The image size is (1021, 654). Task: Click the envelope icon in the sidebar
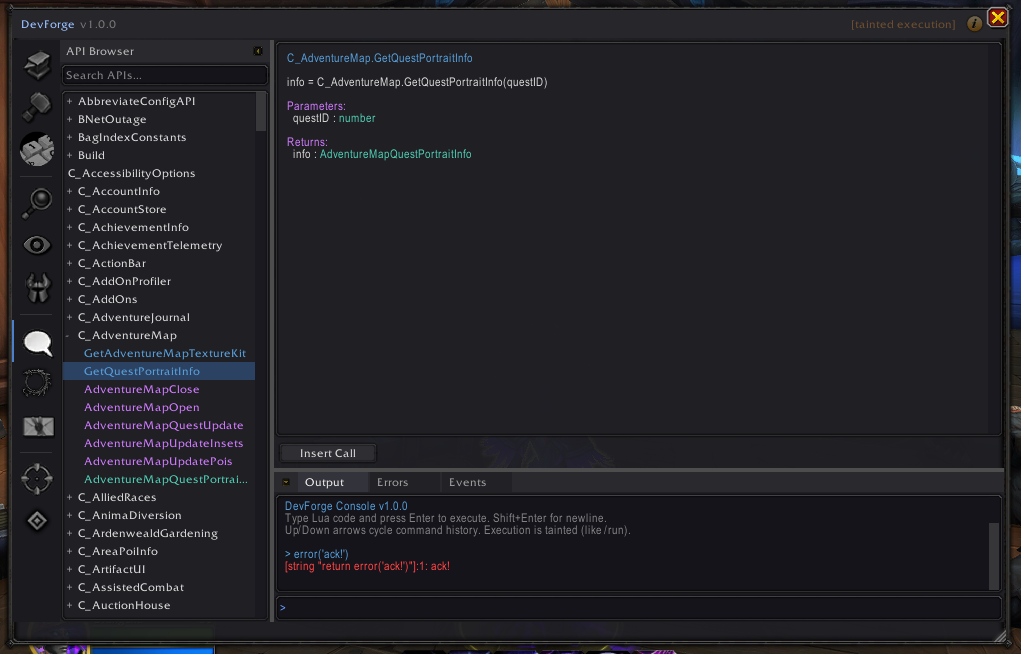[x=37, y=426]
